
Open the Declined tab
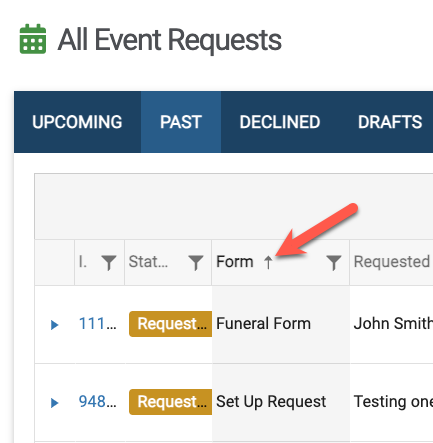click(280, 122)
